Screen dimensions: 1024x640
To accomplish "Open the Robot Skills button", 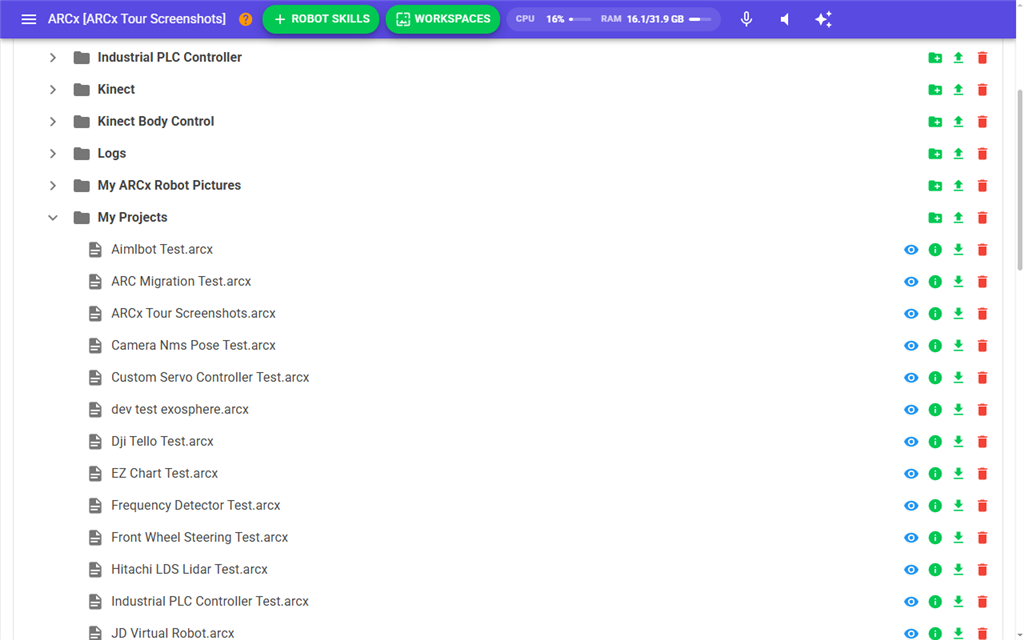I will click(x=321, y=19).
